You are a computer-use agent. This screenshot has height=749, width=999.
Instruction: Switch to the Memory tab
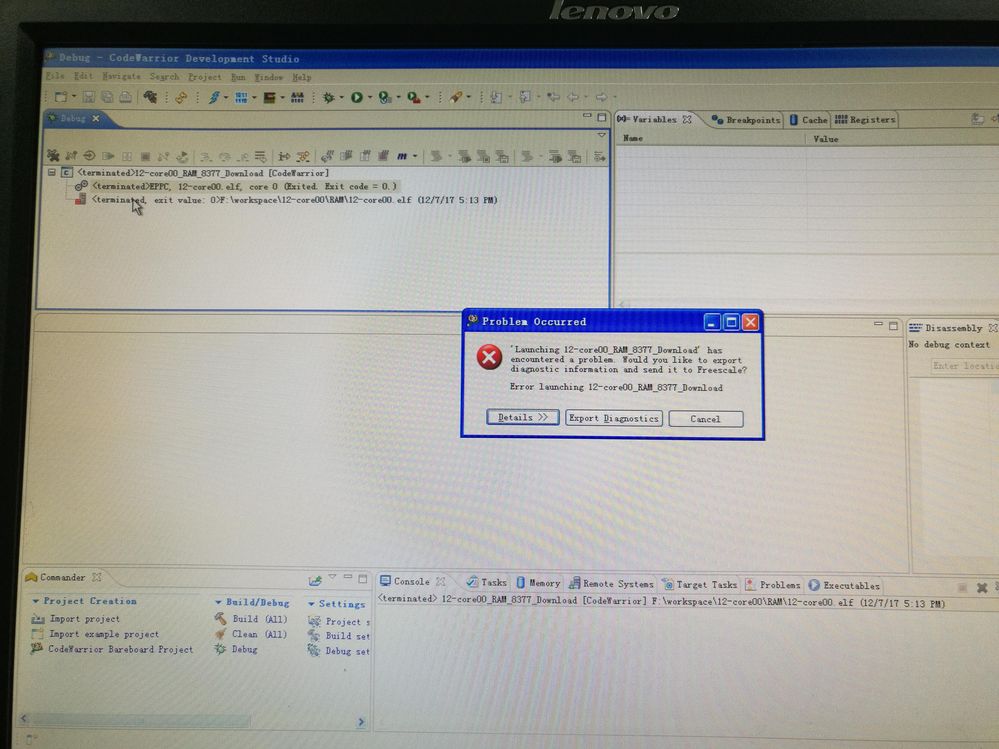538,583
